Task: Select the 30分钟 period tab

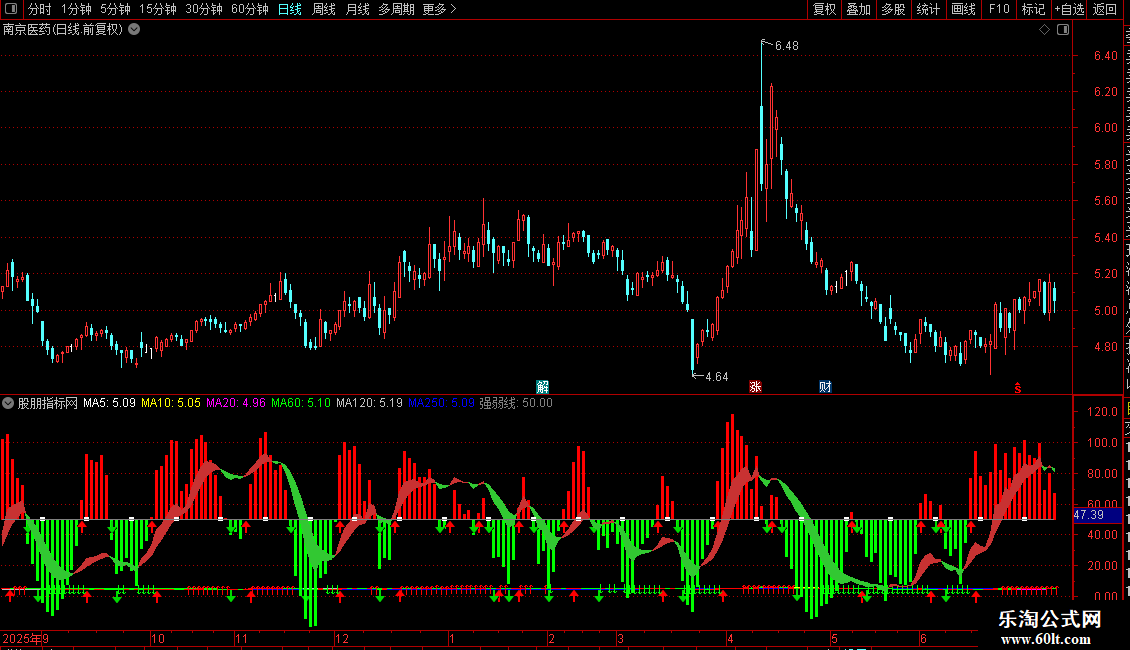Action: coord(204,9)
